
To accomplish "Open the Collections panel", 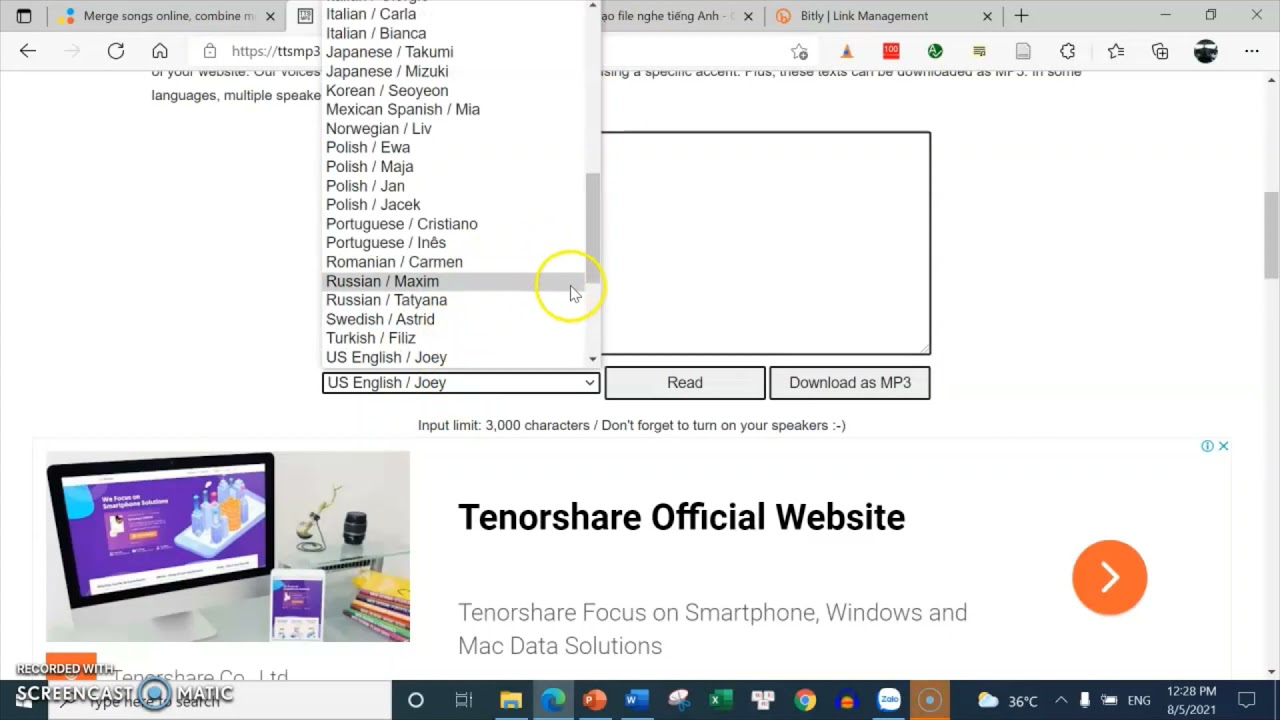I will (x=1160, y=51).
